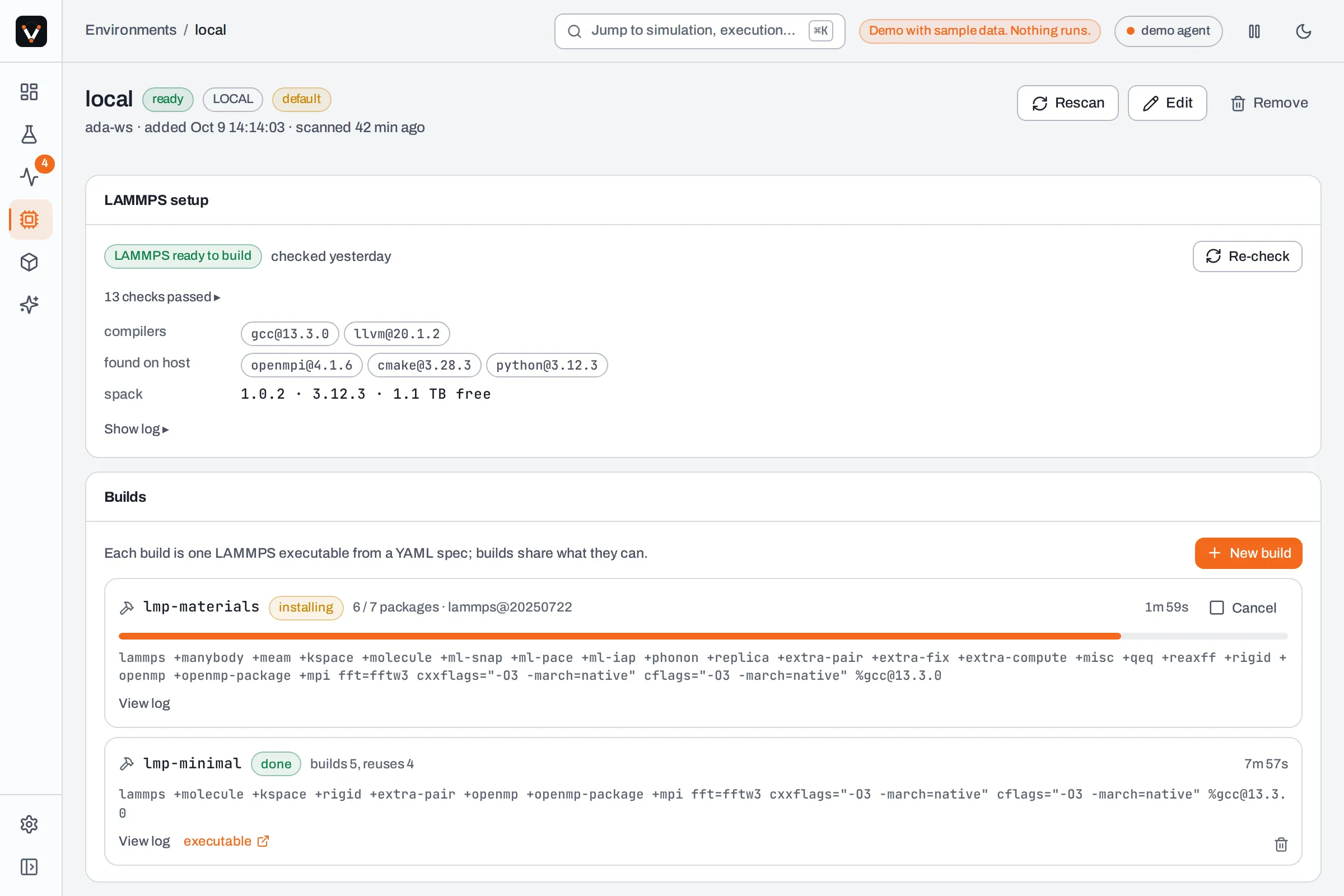Click the python@3.12.3 chip
The height and width of the screenshot is (896, 1344).
pyautogui.click(x=547, y=365)
